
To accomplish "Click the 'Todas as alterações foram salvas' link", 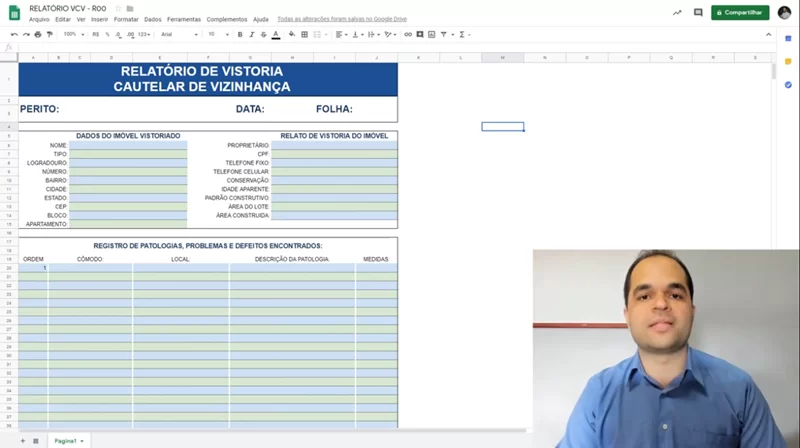I will [x=342, y=19].
